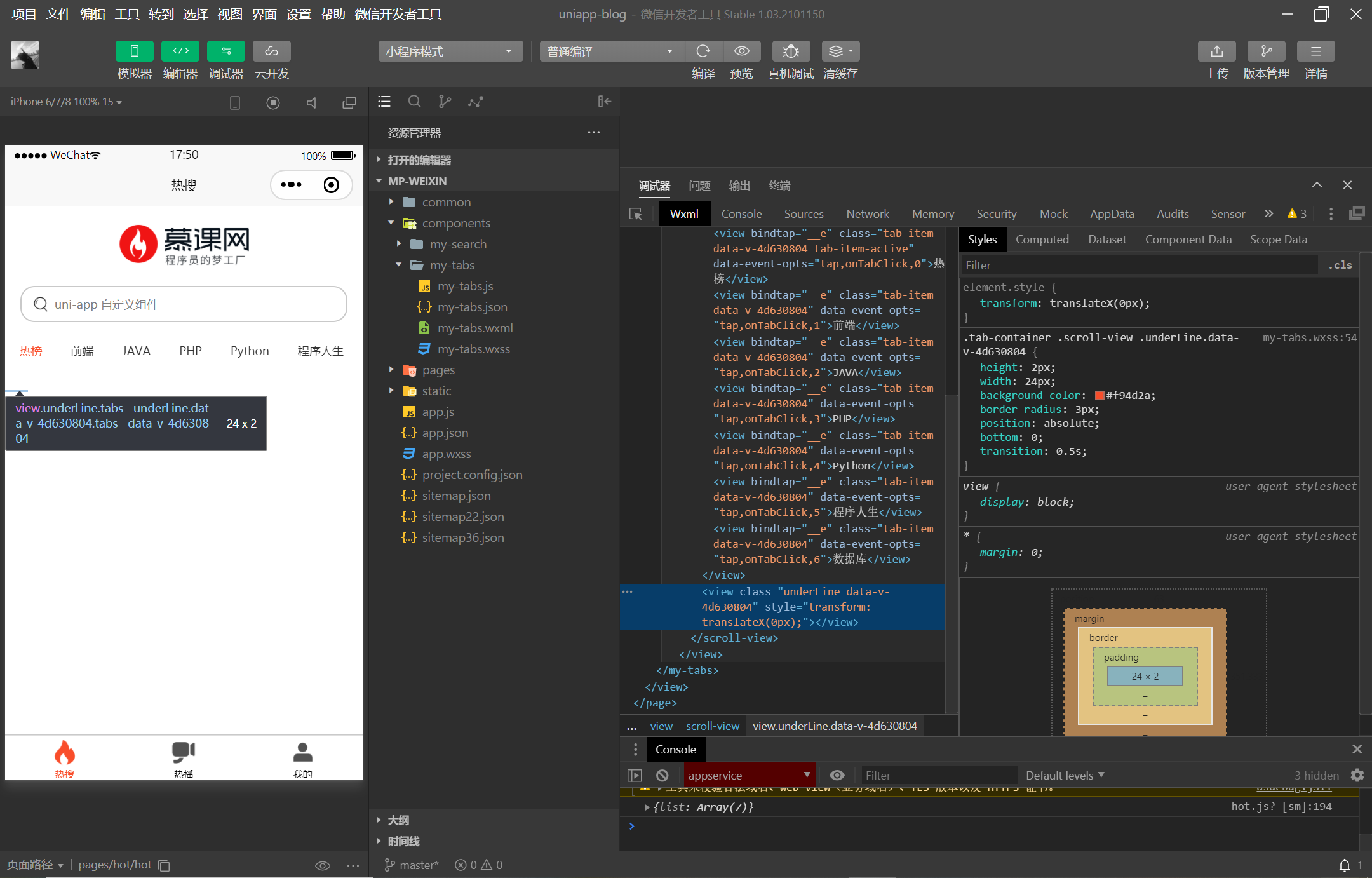The image size is (1372, 878).
Task: Select the AppData devtools tab
Action: tap(1112, 214)
